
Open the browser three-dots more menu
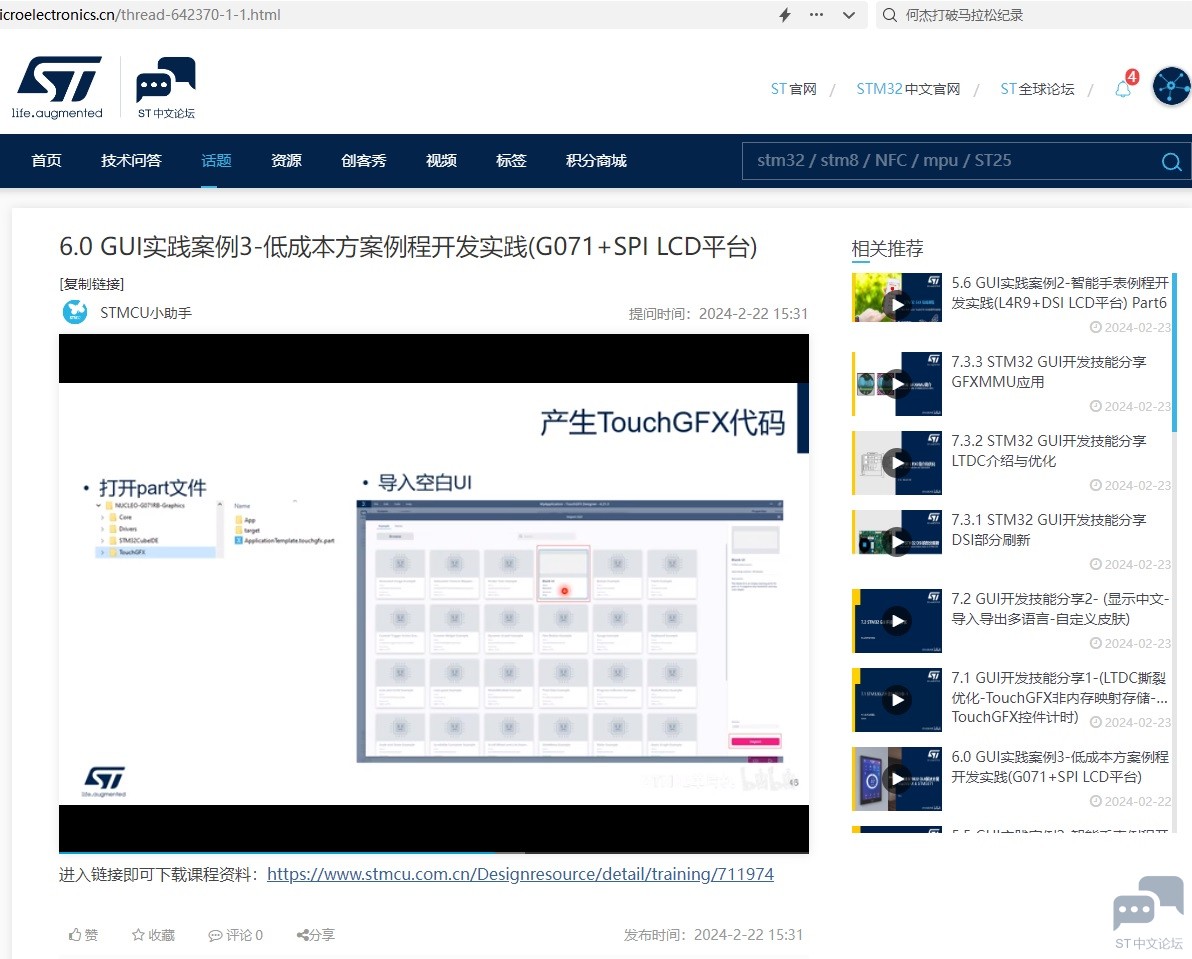[816, 14]
